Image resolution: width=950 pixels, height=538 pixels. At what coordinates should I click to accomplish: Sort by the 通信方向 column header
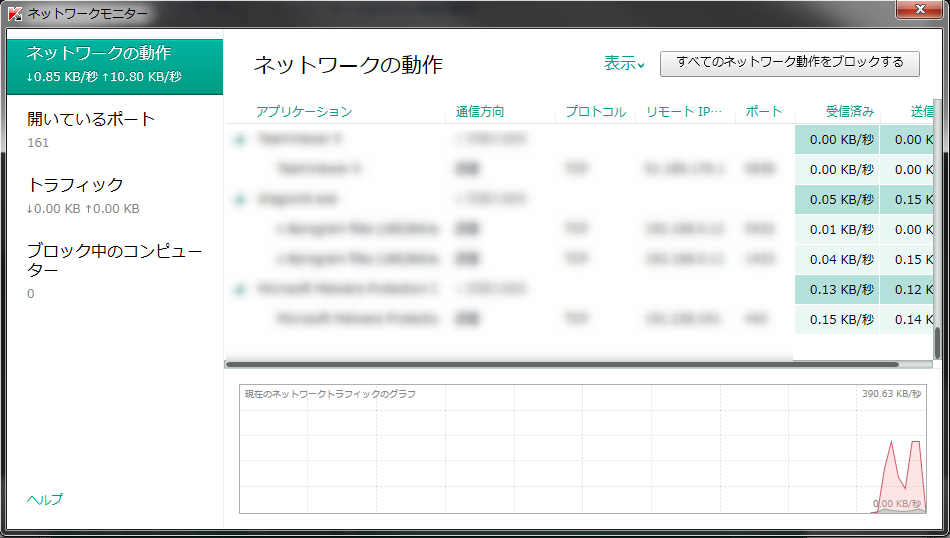tap(480, 111)
